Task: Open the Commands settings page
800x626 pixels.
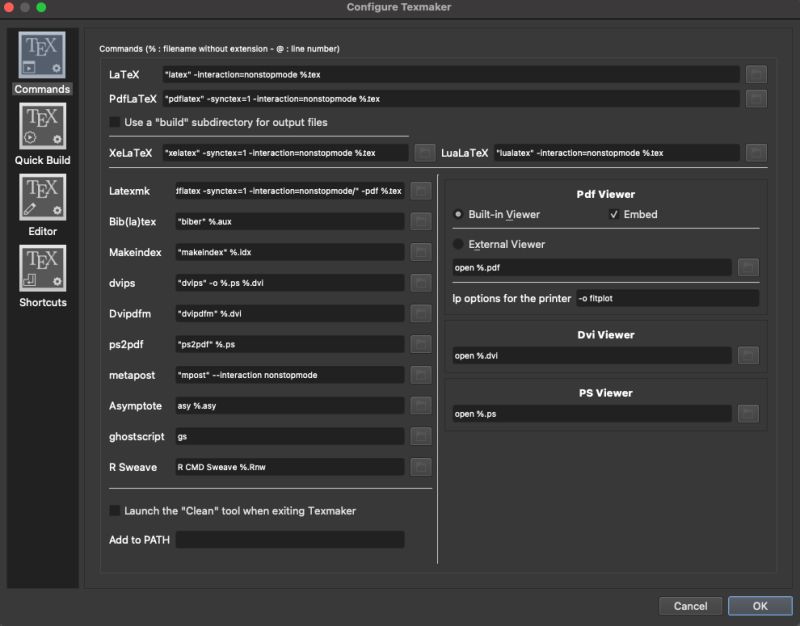Action: pos(42,63)
